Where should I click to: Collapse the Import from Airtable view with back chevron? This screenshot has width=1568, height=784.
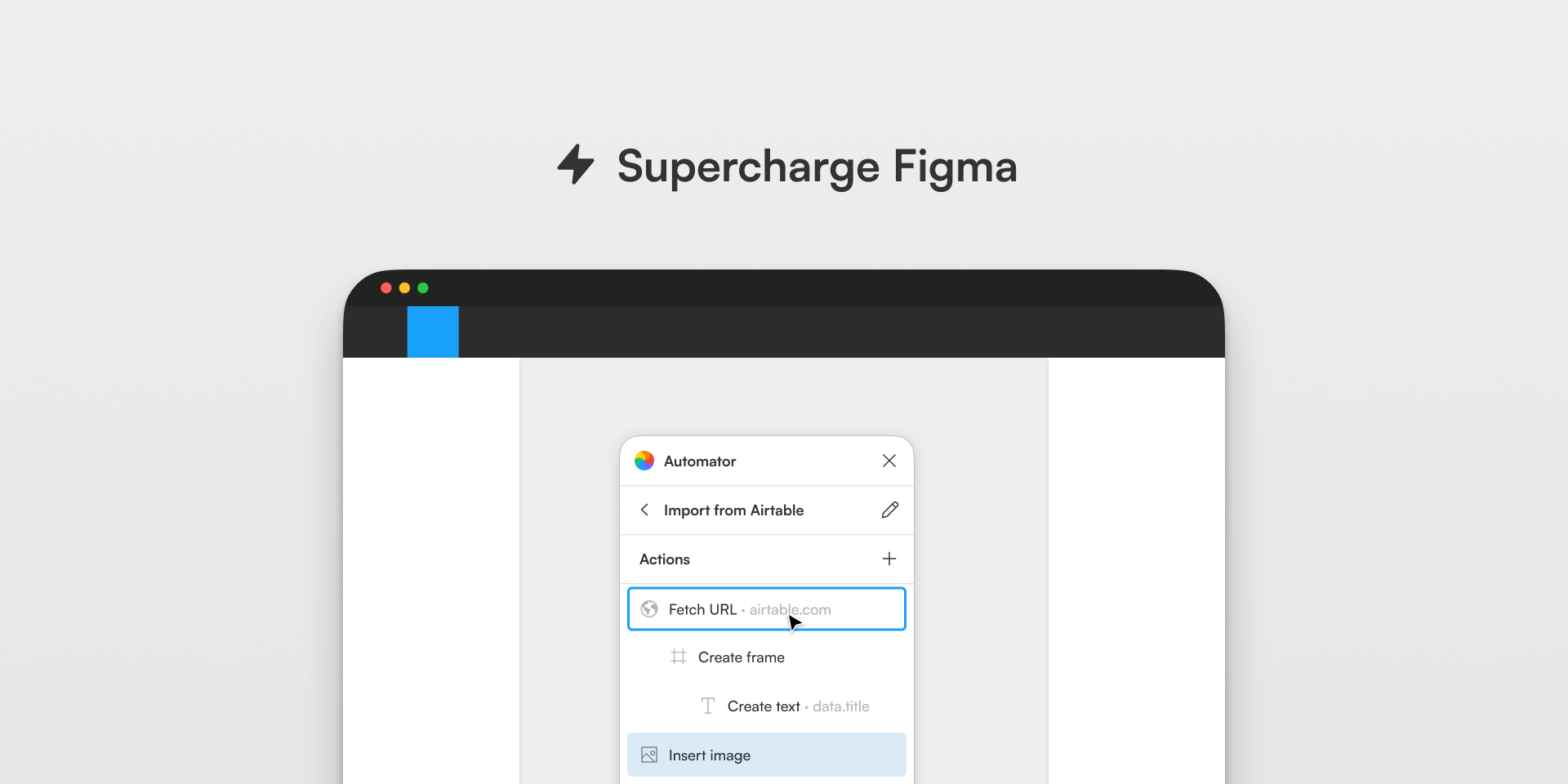tap(644, 510)
